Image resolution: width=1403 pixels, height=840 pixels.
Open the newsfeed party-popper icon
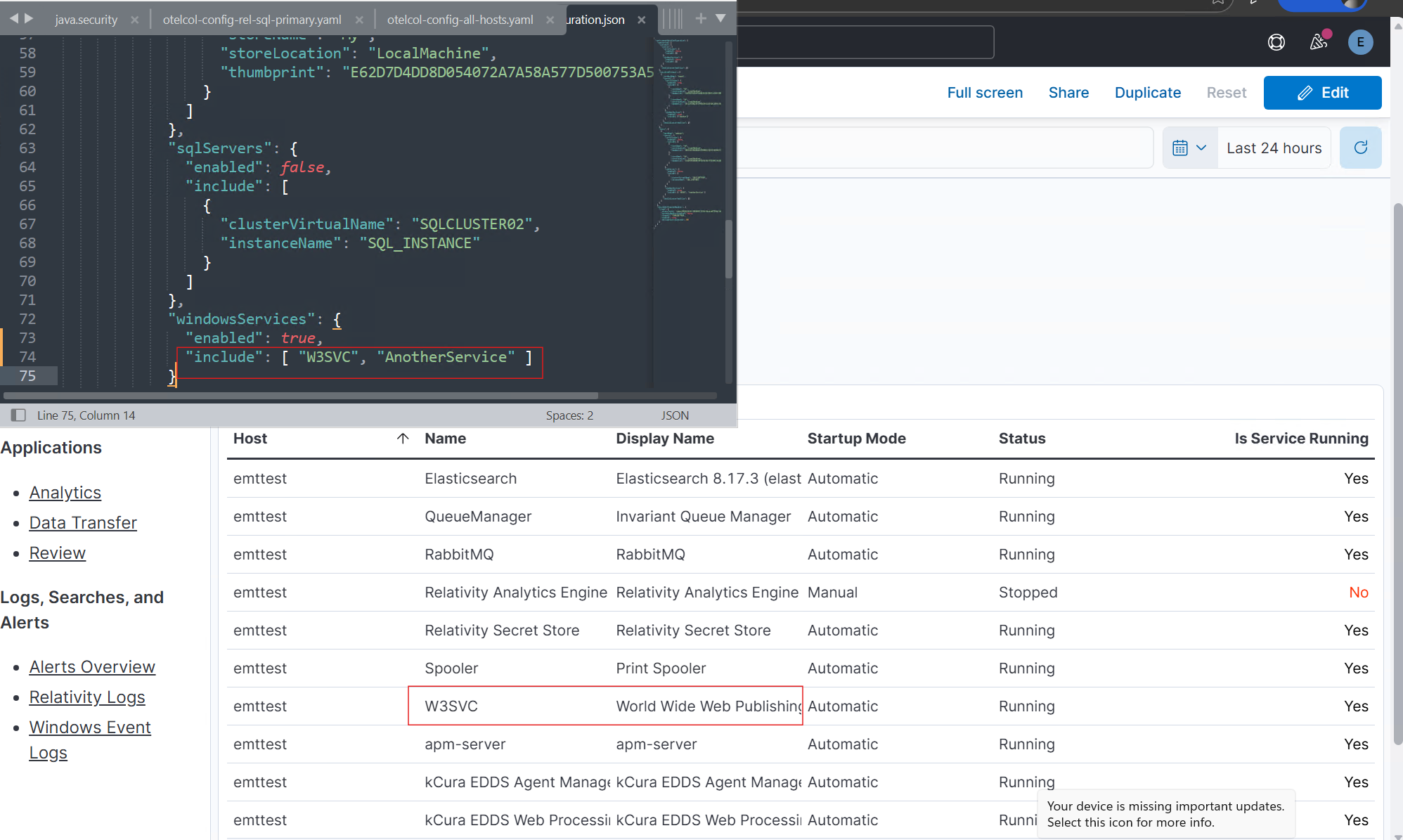1319,42
